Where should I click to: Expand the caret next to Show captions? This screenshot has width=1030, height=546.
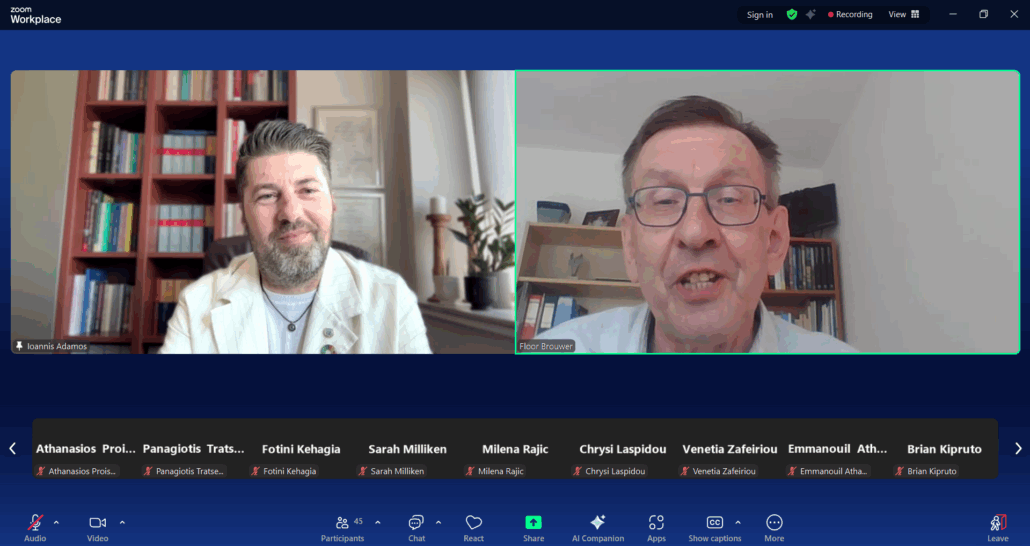click(738, 522)
